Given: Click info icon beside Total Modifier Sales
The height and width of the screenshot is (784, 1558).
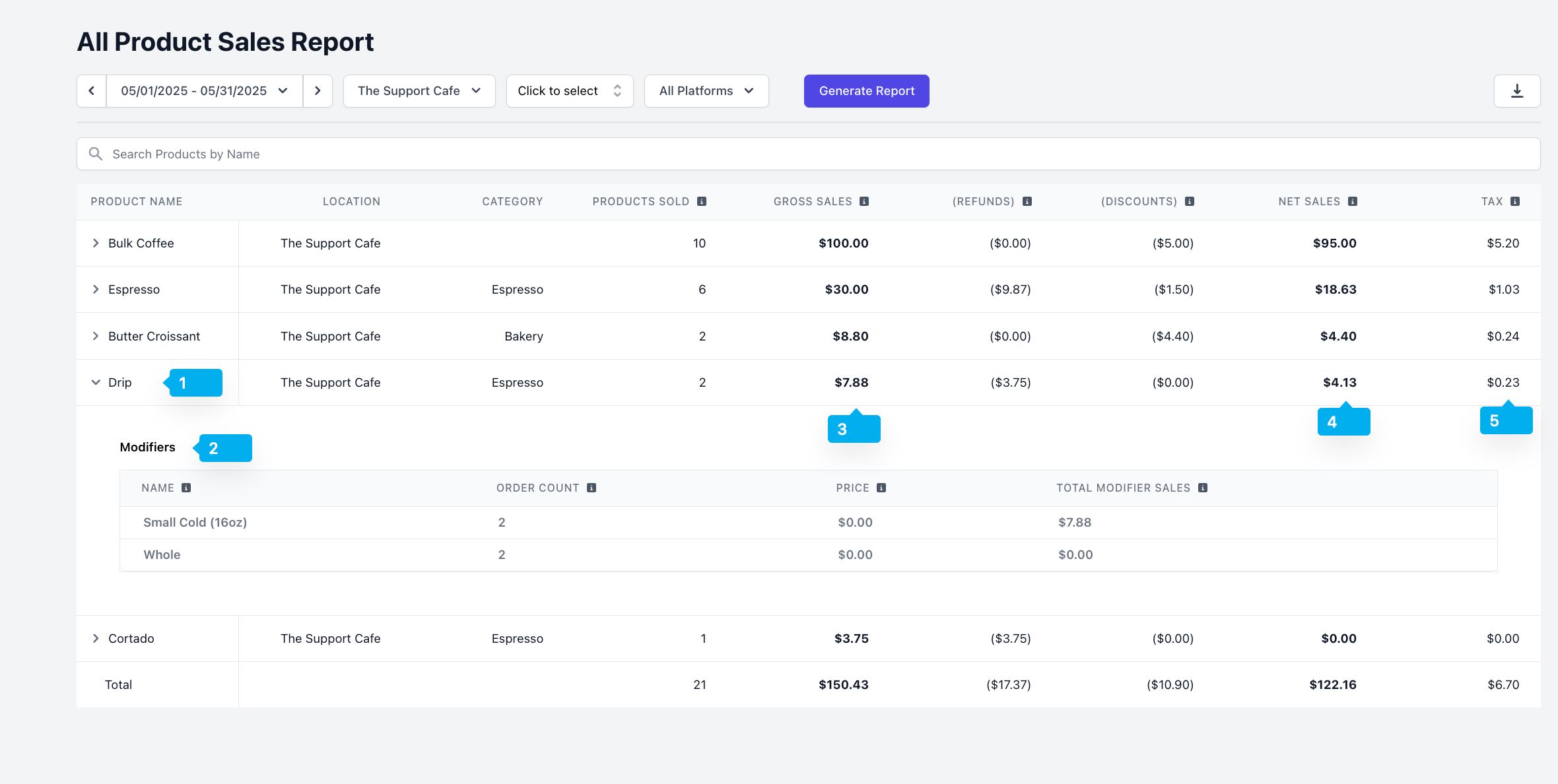Looking at the screenshot, I should pyautogui.click(x=1202, y=488).
